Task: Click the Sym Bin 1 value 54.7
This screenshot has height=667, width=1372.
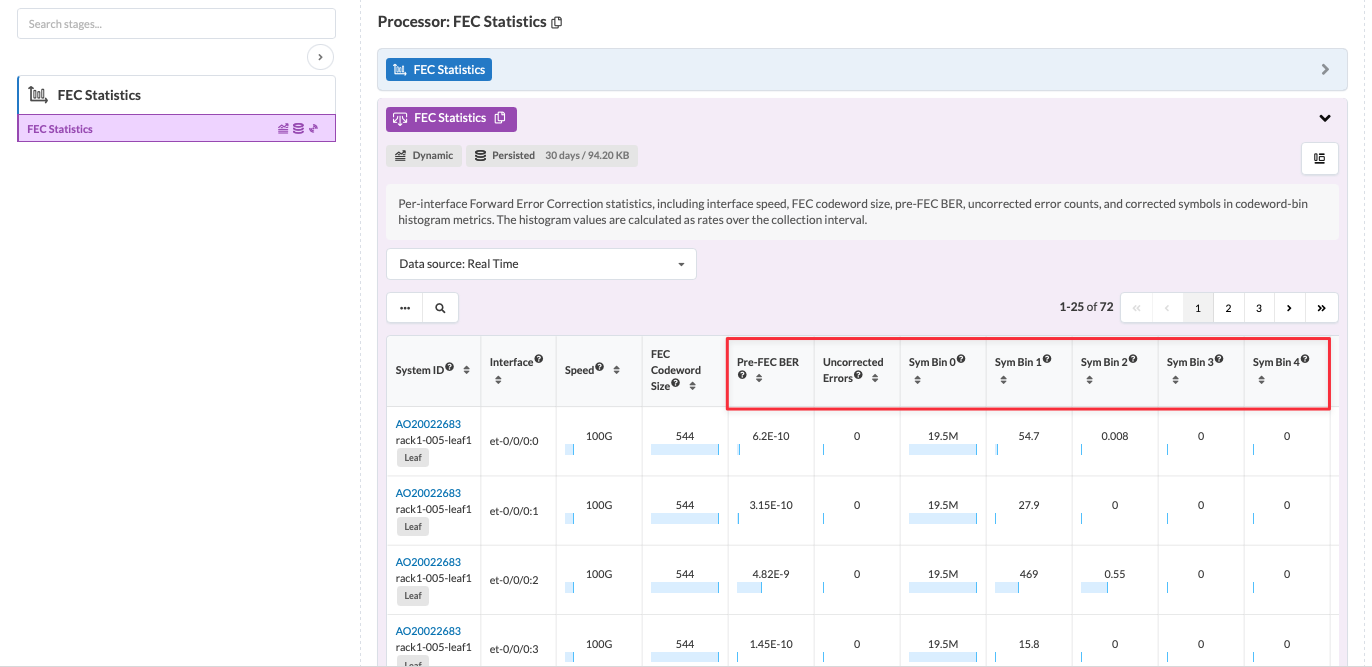Action: tap(1029, 436)
